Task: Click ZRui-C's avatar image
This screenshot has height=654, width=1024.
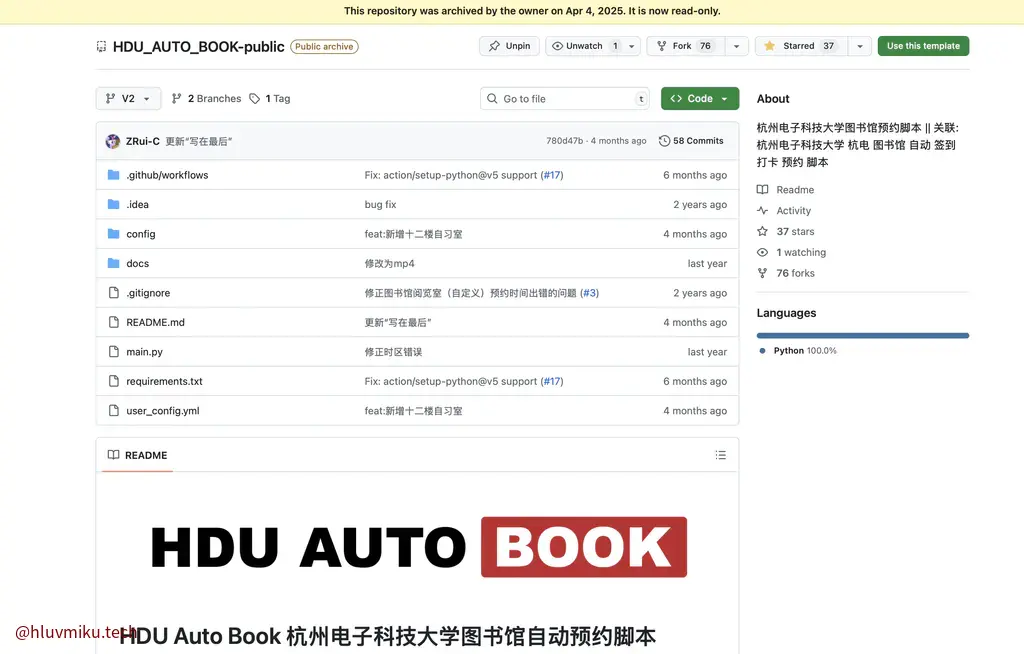Action: click(113, 141)
